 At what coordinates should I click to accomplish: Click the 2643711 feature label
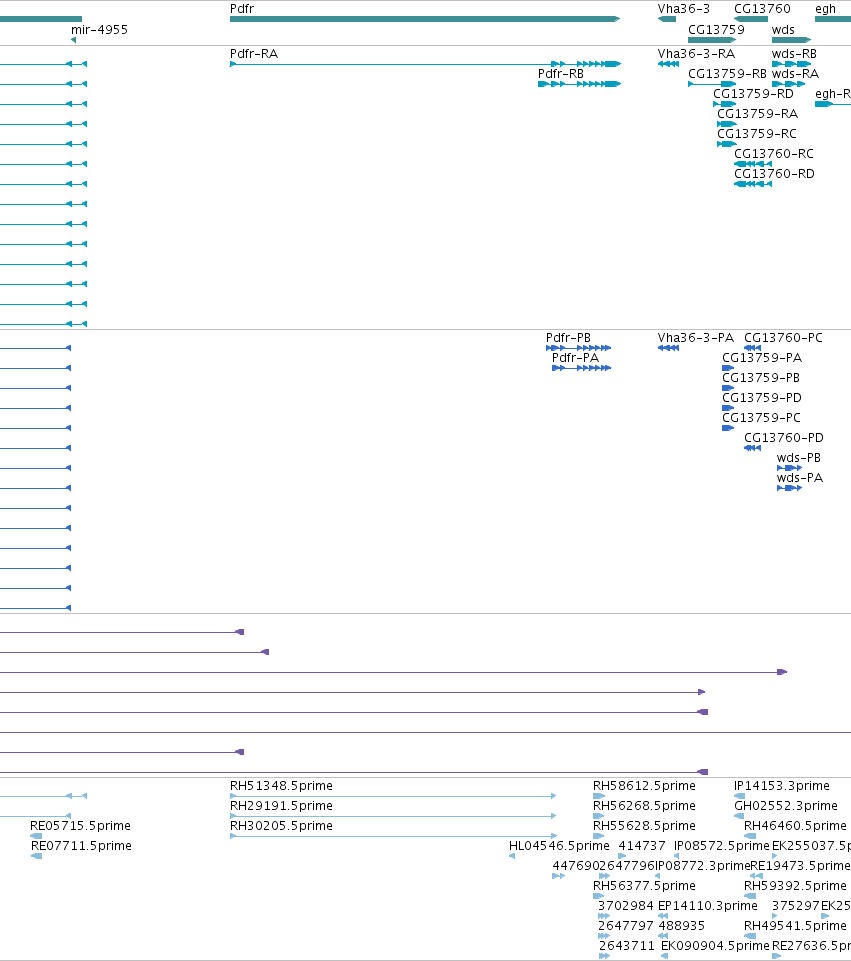click(626, 946)
